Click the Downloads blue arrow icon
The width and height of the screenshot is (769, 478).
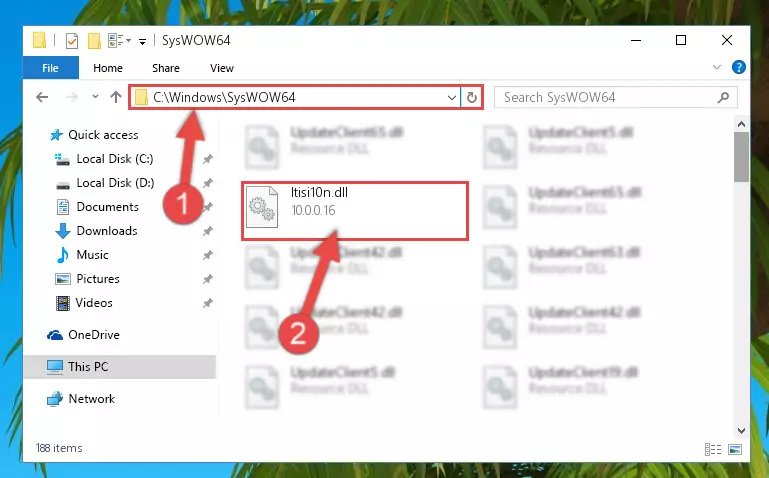click(63, 231)
